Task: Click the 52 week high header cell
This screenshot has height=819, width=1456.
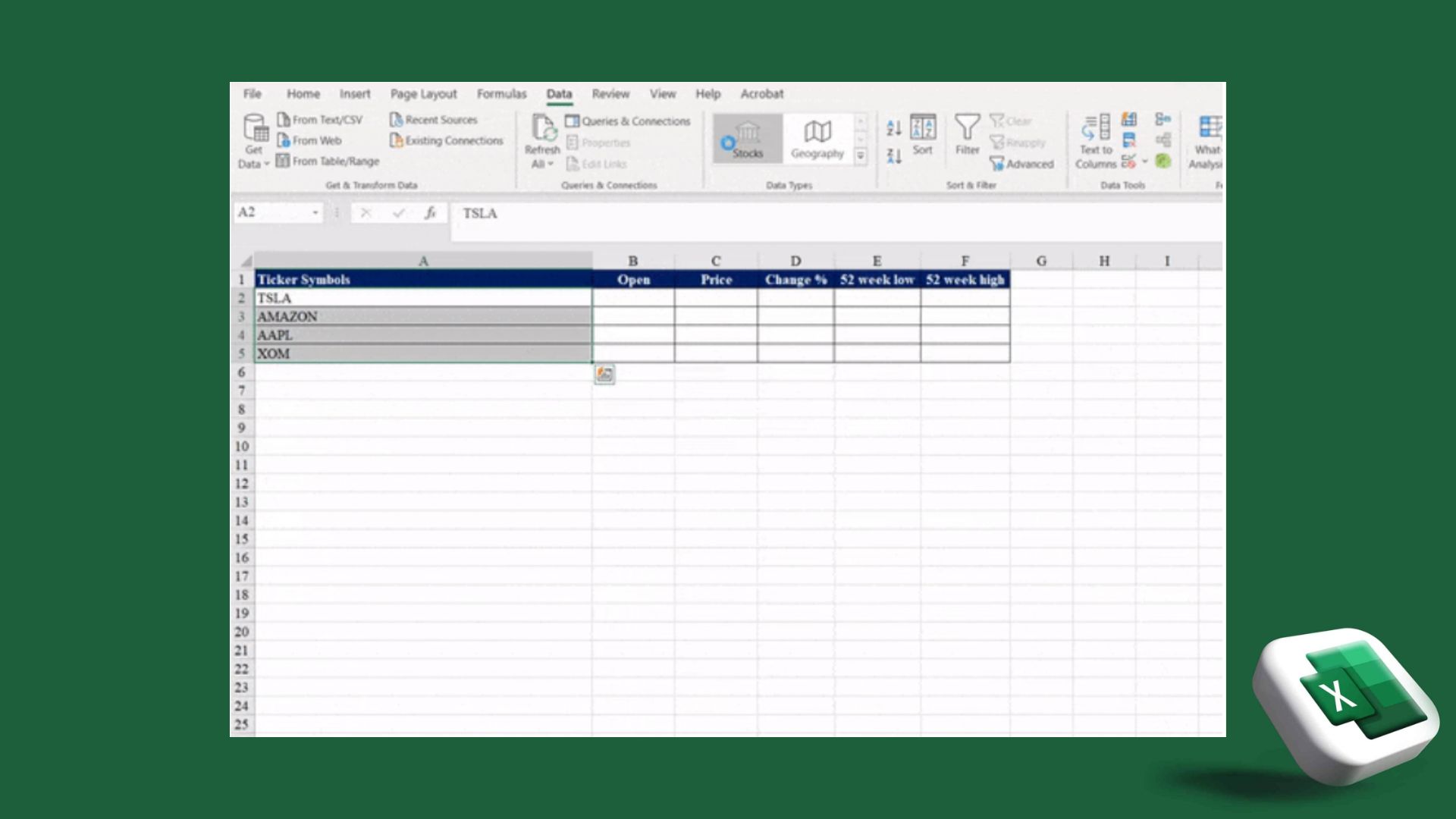Action: coord(965,280)
